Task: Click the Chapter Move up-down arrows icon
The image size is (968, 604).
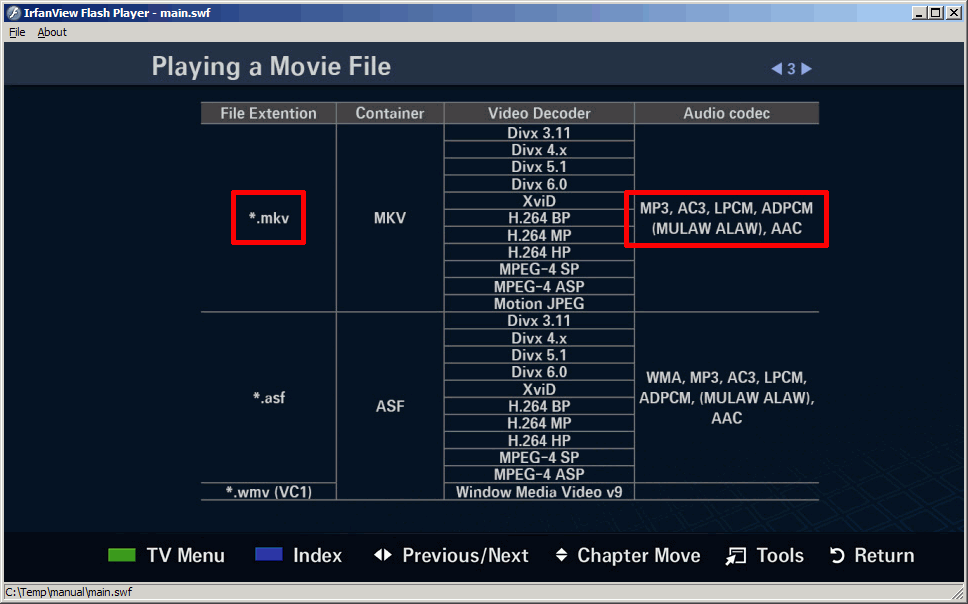Action: click(561, 554)
